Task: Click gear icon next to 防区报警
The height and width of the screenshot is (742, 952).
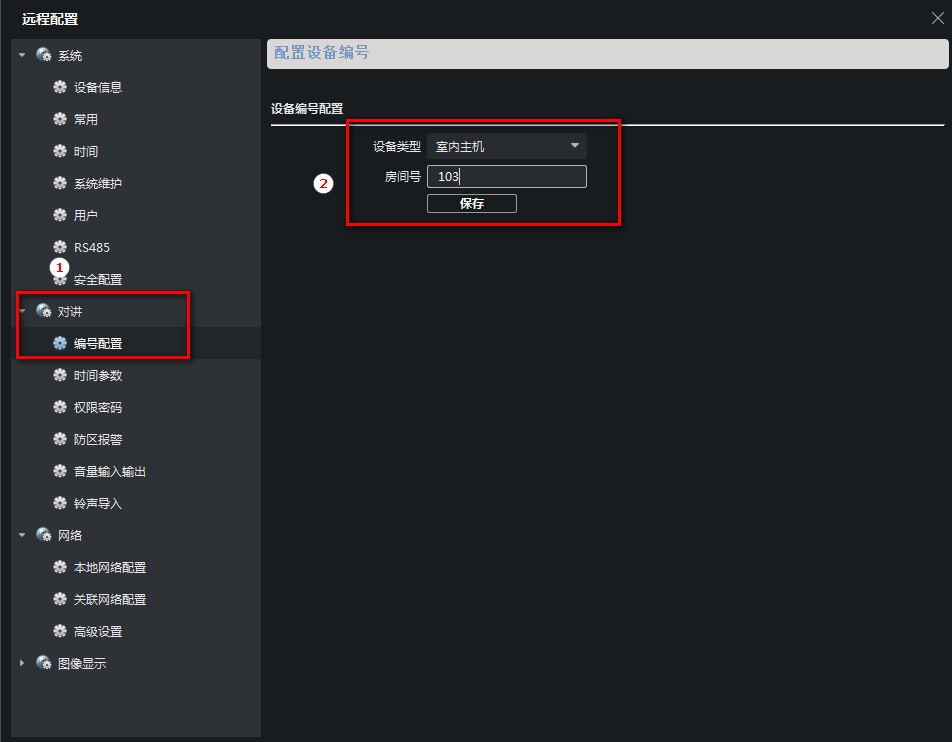Action: [x=60, y=439]
